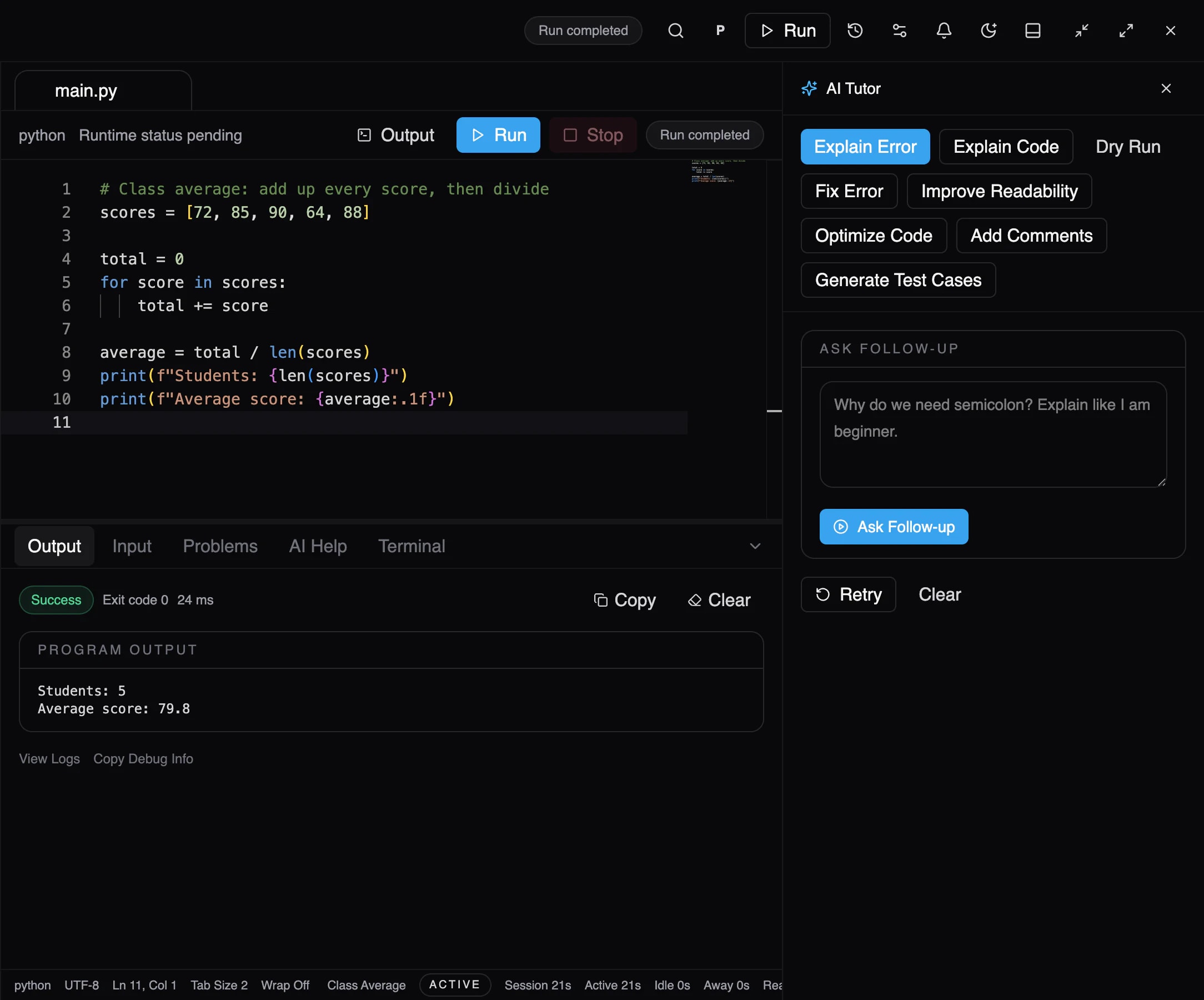Open notifications bell icon
The image size is (1204, 1000).
[944, 31]
